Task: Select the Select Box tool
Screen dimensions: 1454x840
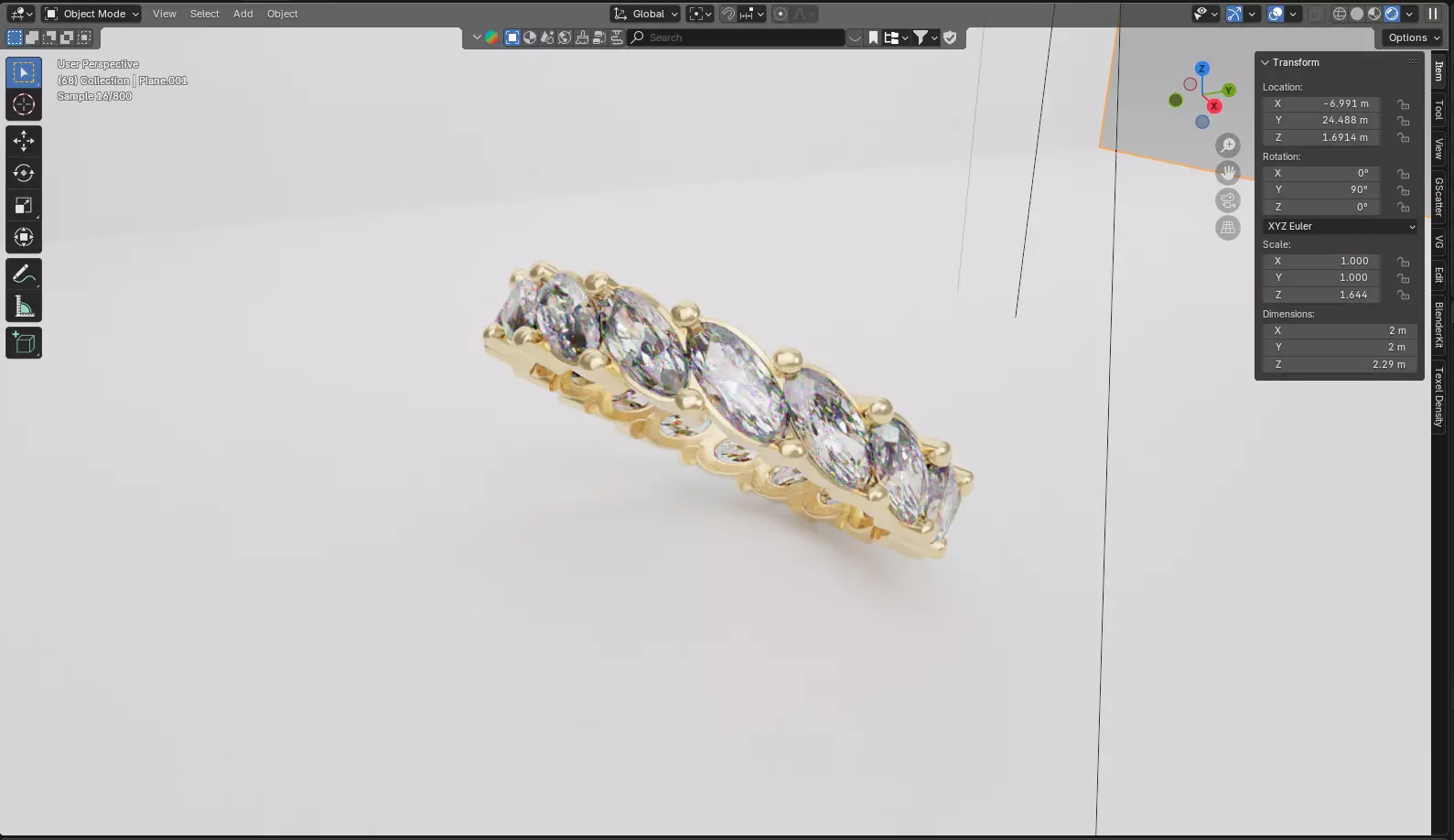Action: pyautogui.click(x=24, y=72)
